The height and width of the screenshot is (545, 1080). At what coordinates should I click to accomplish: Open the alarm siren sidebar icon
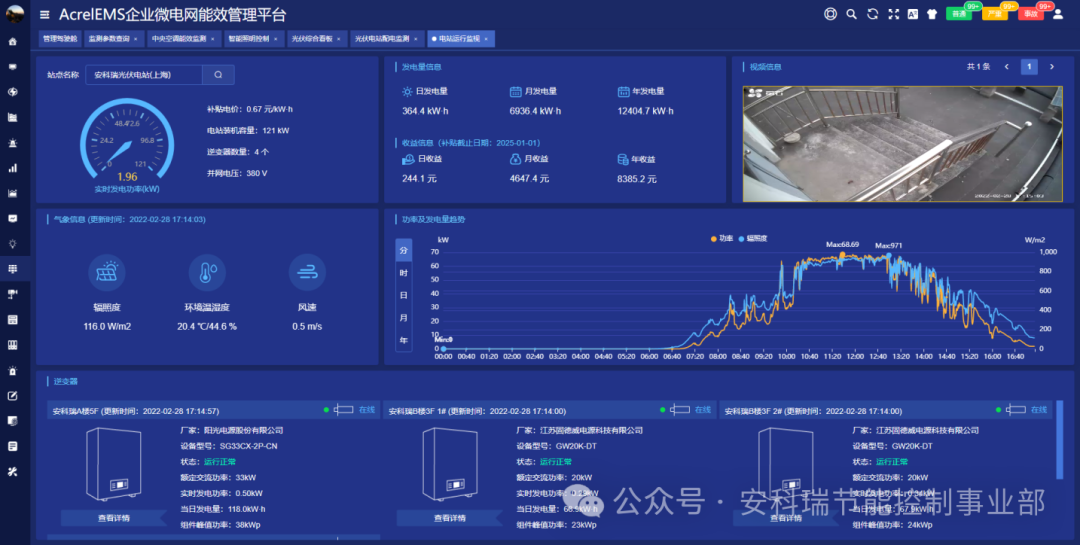pos(12,143)
